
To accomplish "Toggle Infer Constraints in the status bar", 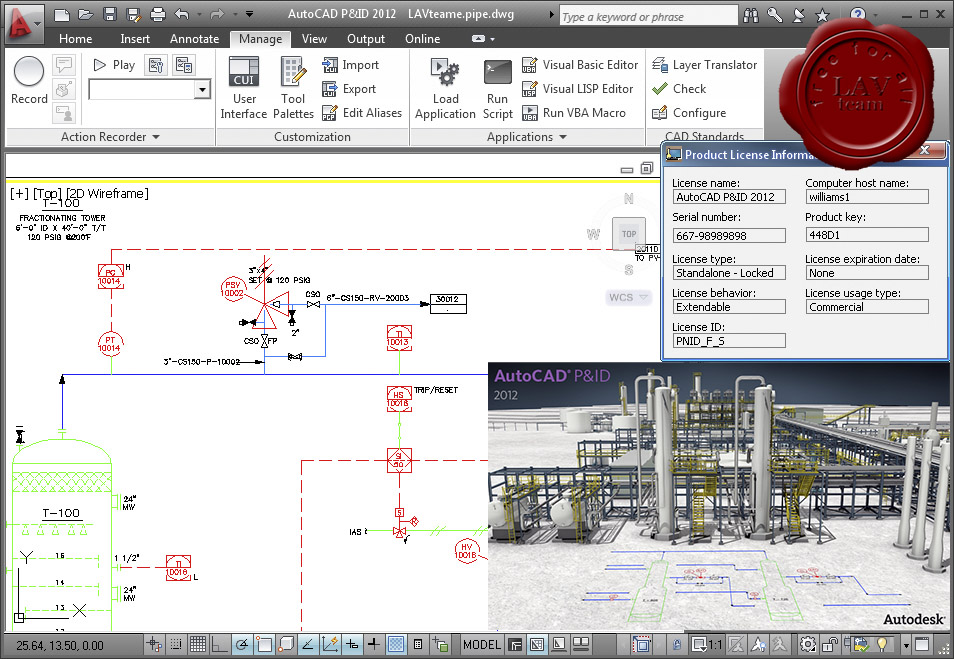I will click(x=155, y=644).
